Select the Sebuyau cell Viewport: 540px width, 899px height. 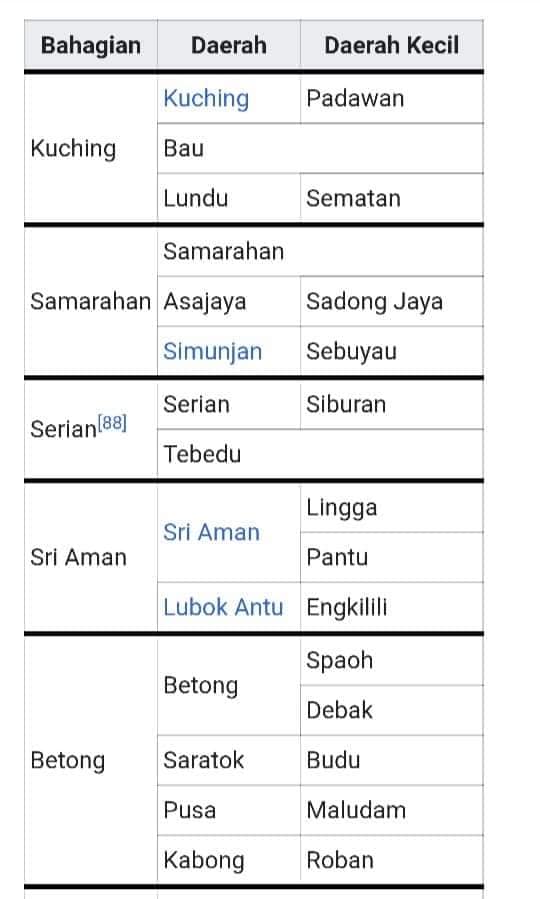pos(392,351)
